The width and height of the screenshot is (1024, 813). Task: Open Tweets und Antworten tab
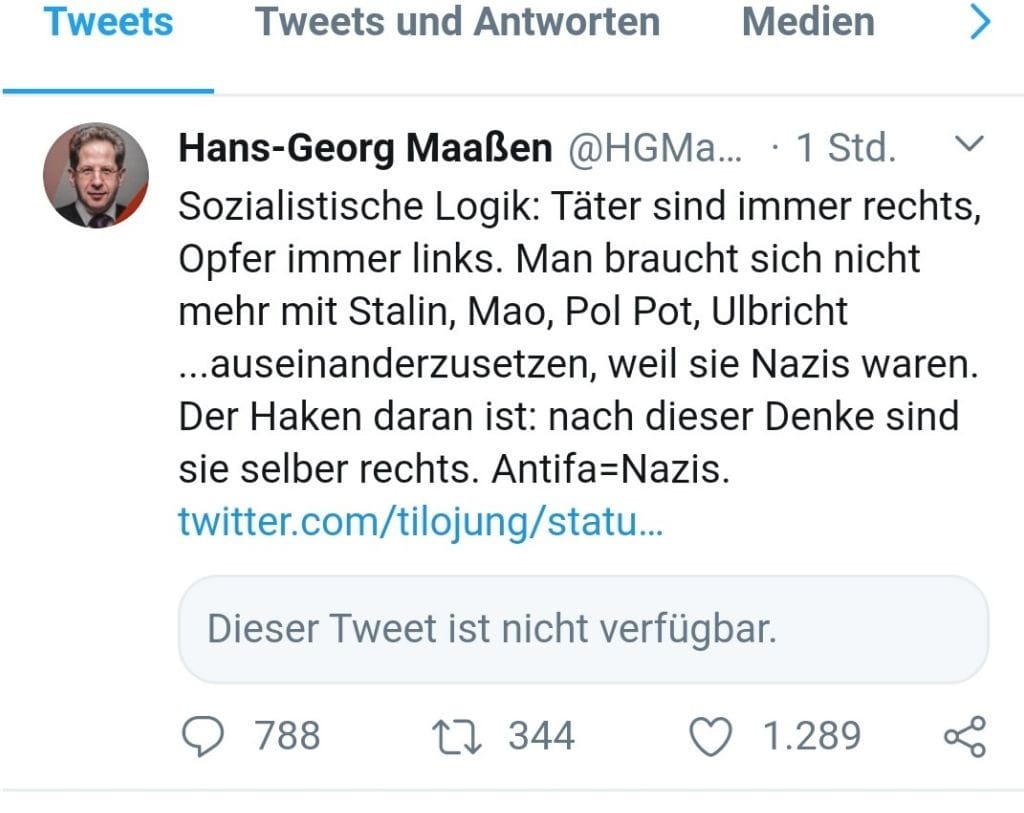pyautogui.click(x=457, y=22)
